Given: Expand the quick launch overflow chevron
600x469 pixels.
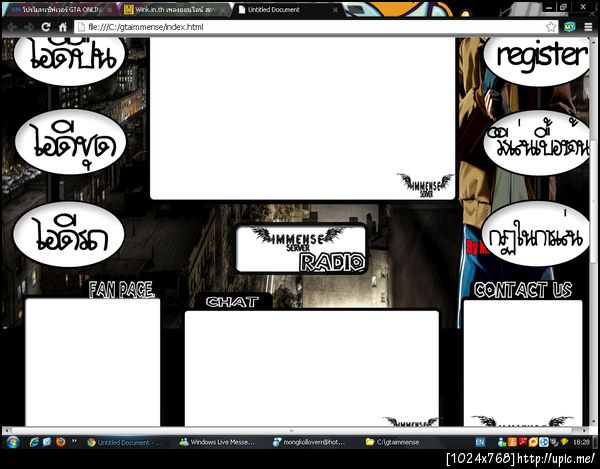Looking at the screenshot, I should click(74, 441).
